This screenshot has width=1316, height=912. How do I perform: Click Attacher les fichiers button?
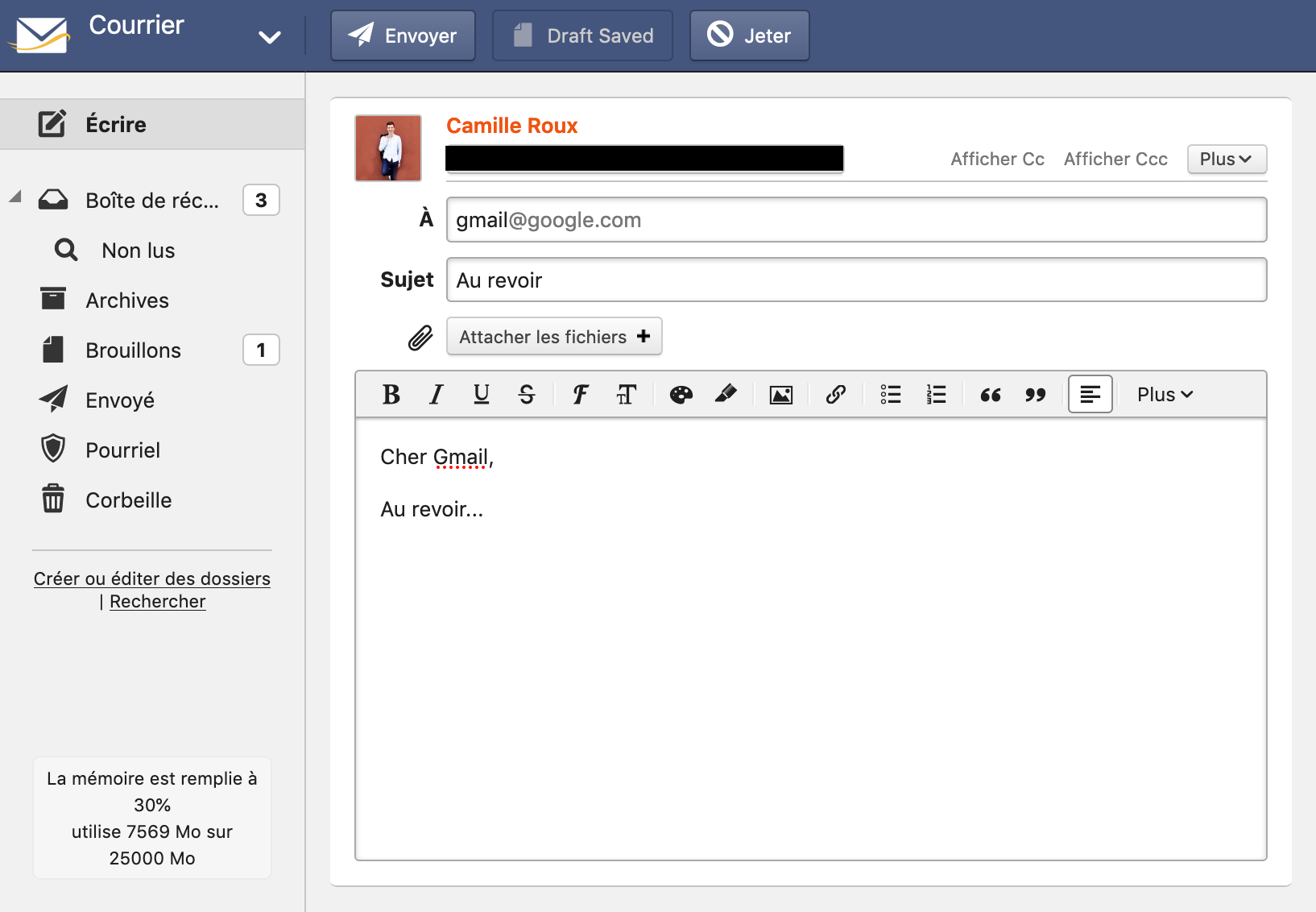pyautogui.click(x=554, y=336)
